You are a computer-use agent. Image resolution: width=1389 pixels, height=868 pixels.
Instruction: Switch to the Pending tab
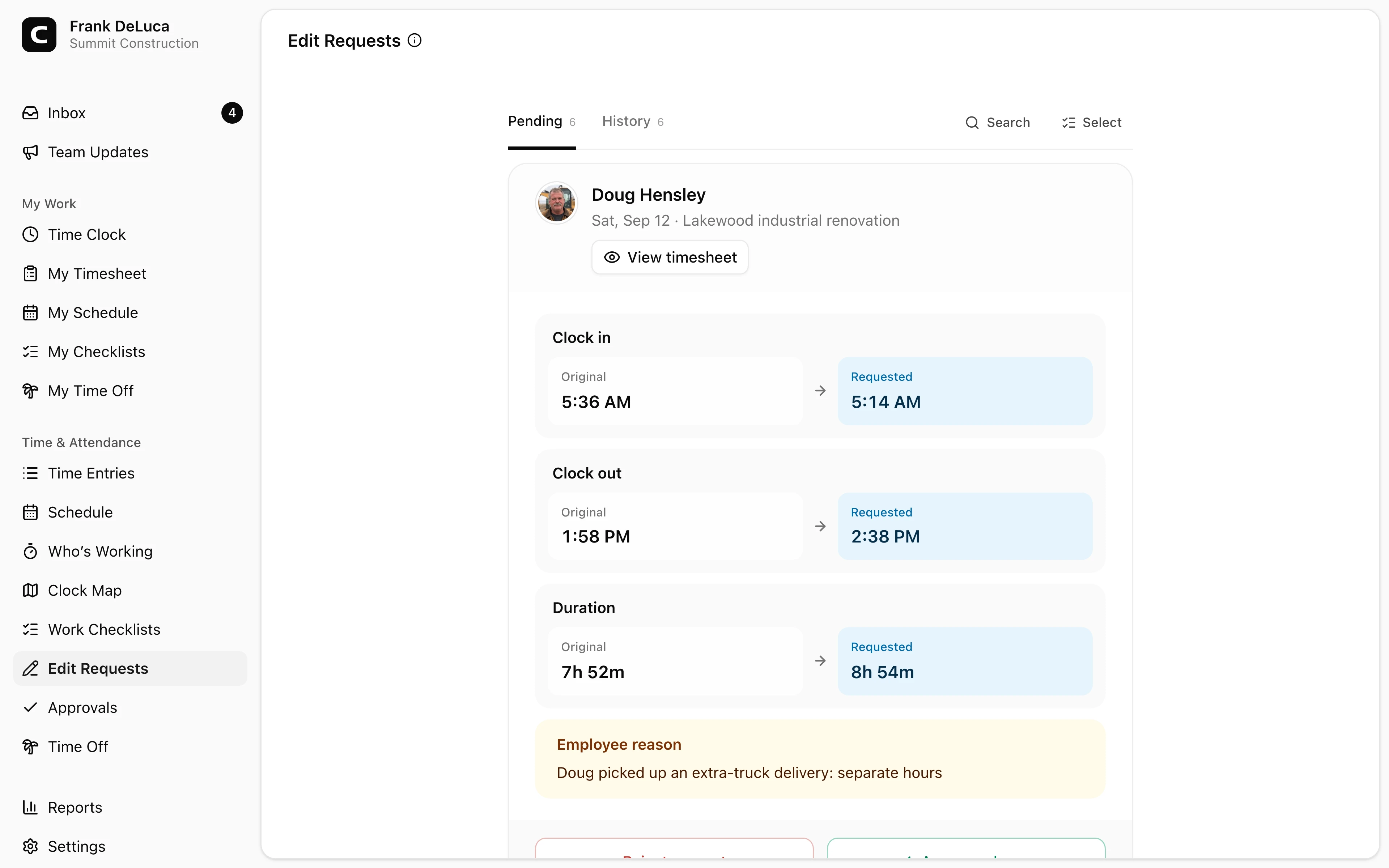[541, 122]
